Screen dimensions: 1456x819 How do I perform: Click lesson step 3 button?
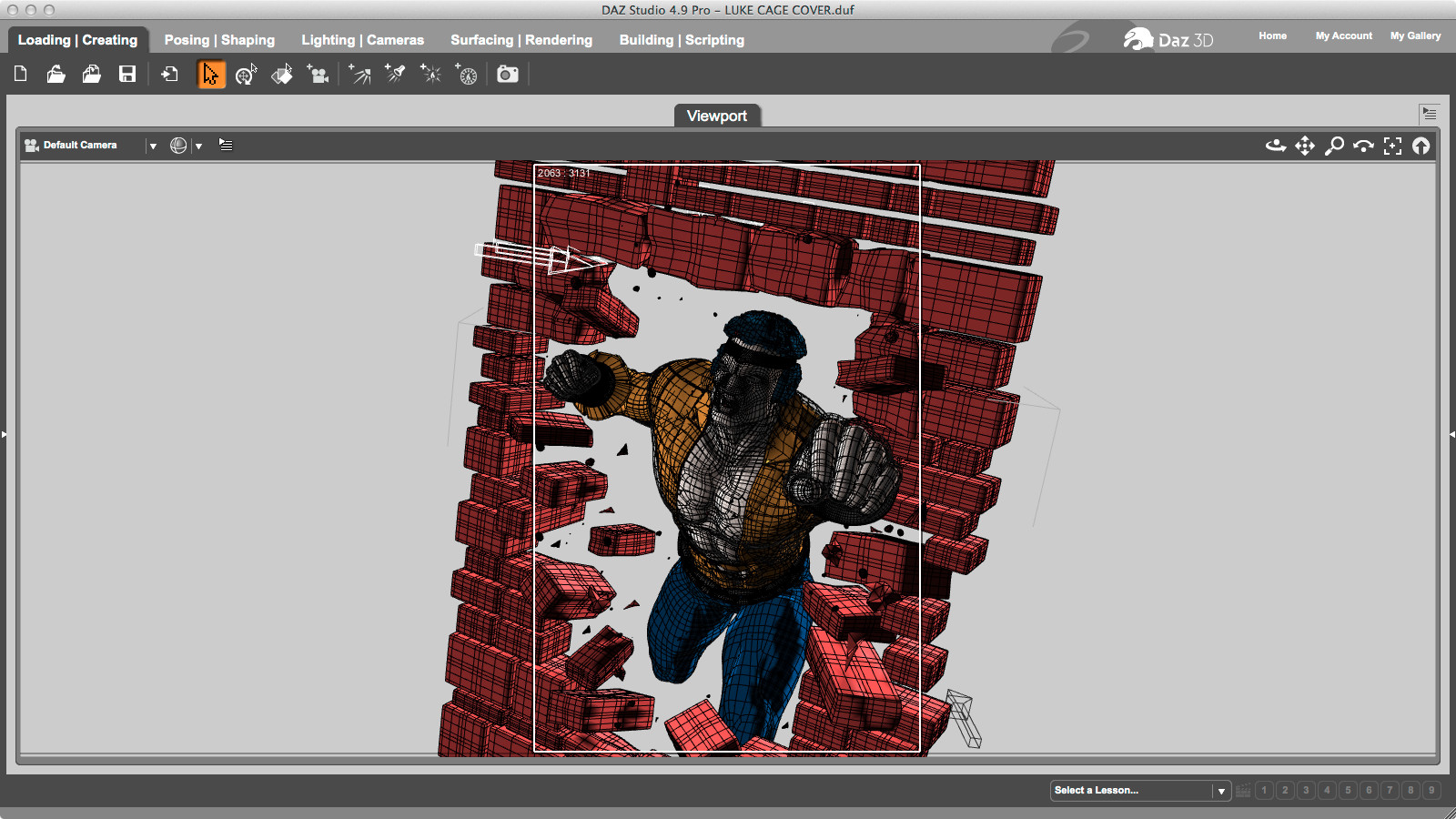click(1306, 790)
